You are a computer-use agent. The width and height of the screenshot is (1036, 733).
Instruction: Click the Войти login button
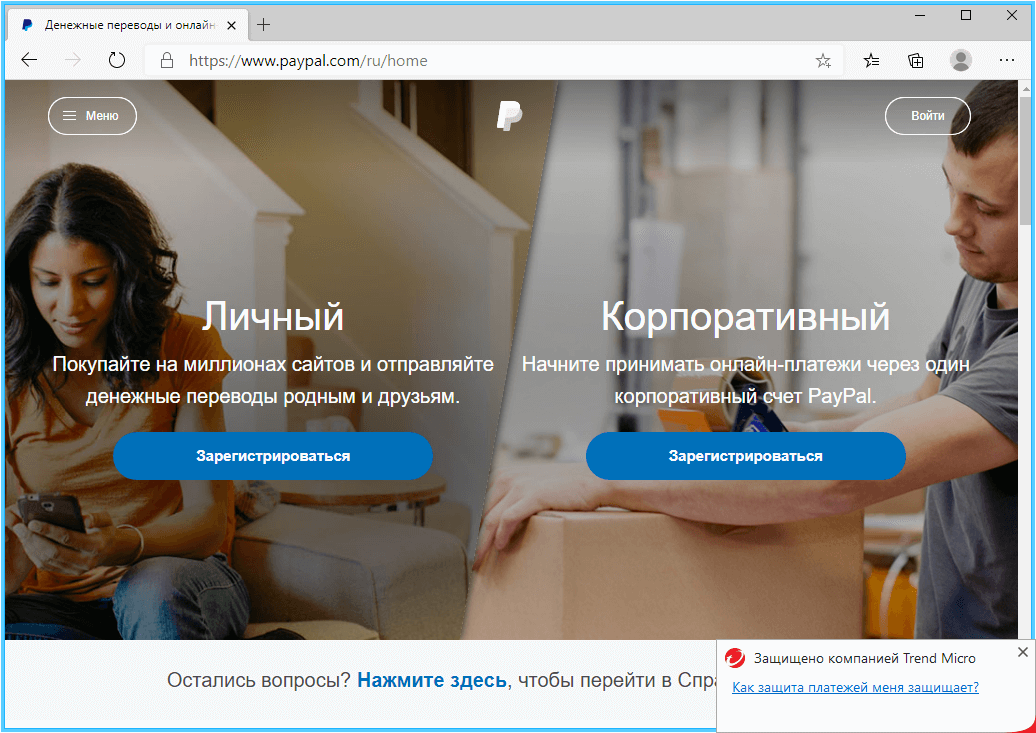click(928, 116)
